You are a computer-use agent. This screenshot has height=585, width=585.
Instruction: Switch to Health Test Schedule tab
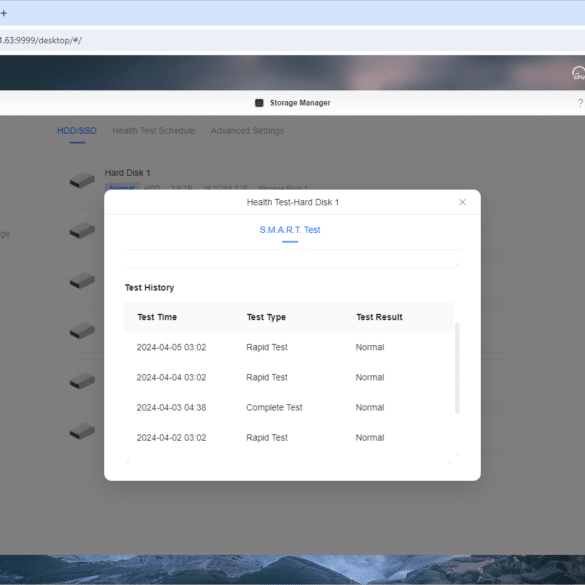tap(154, 131)
